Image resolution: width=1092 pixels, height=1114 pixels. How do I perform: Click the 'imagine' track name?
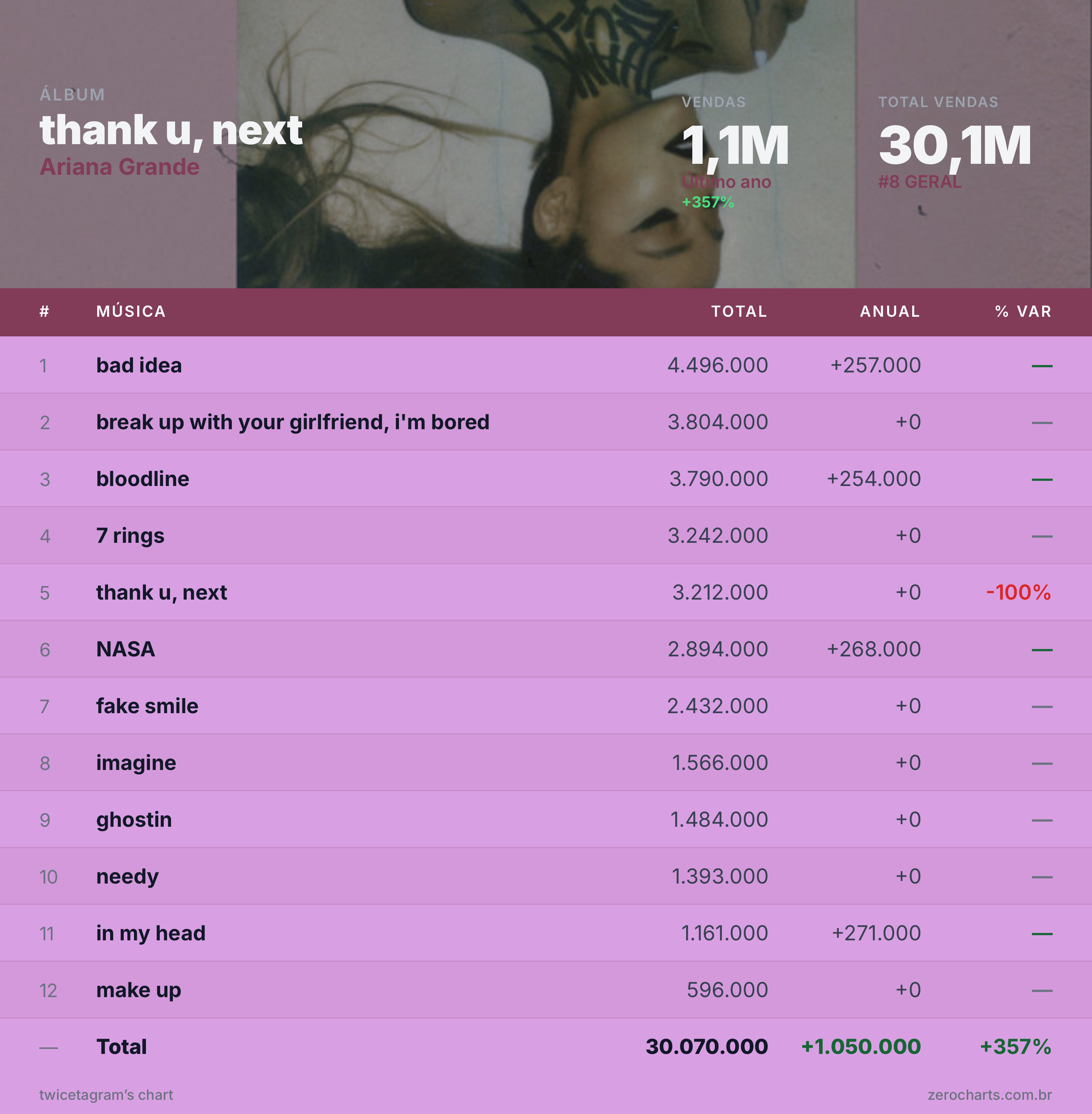(x=136, y=763)
